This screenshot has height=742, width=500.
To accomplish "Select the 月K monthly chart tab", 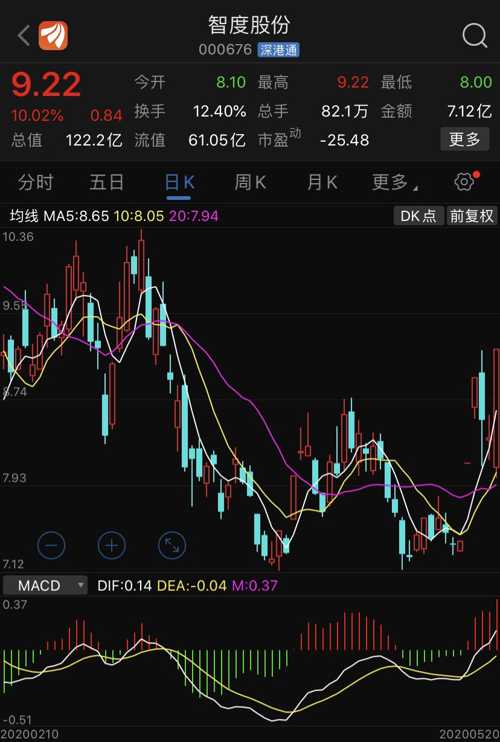I will [322, 182].
